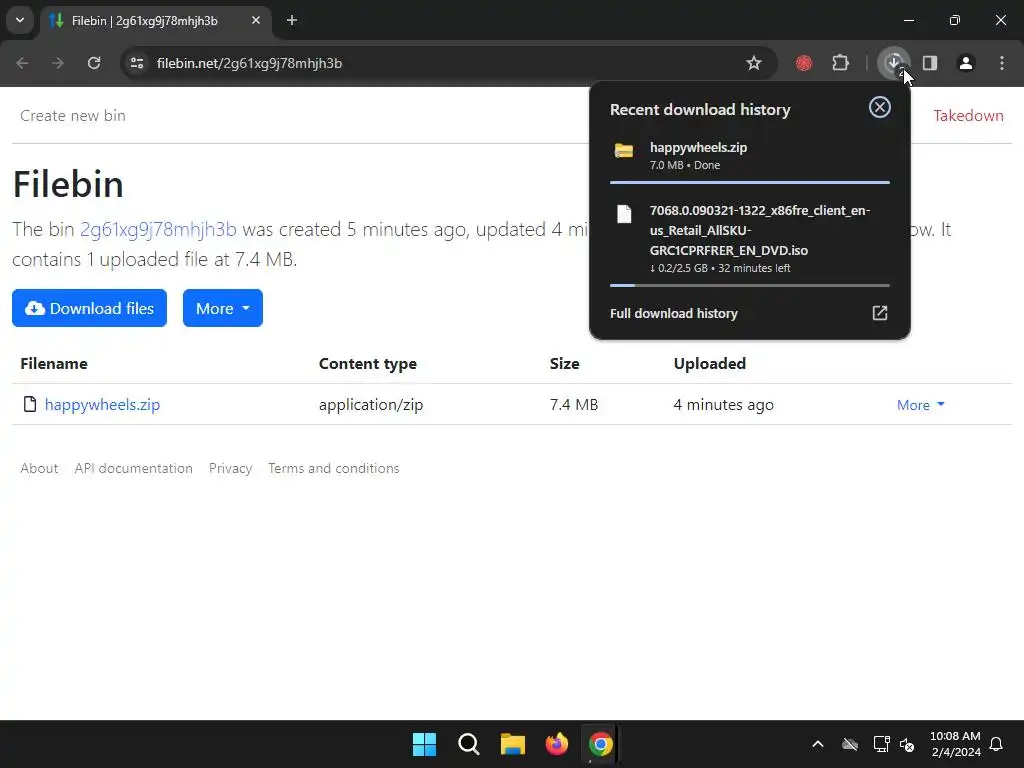Select the 4 minutes ago uploaded cell
The width and height of the screenshot is (1024, 768).
pyautogui.click(x=723, y=405)
